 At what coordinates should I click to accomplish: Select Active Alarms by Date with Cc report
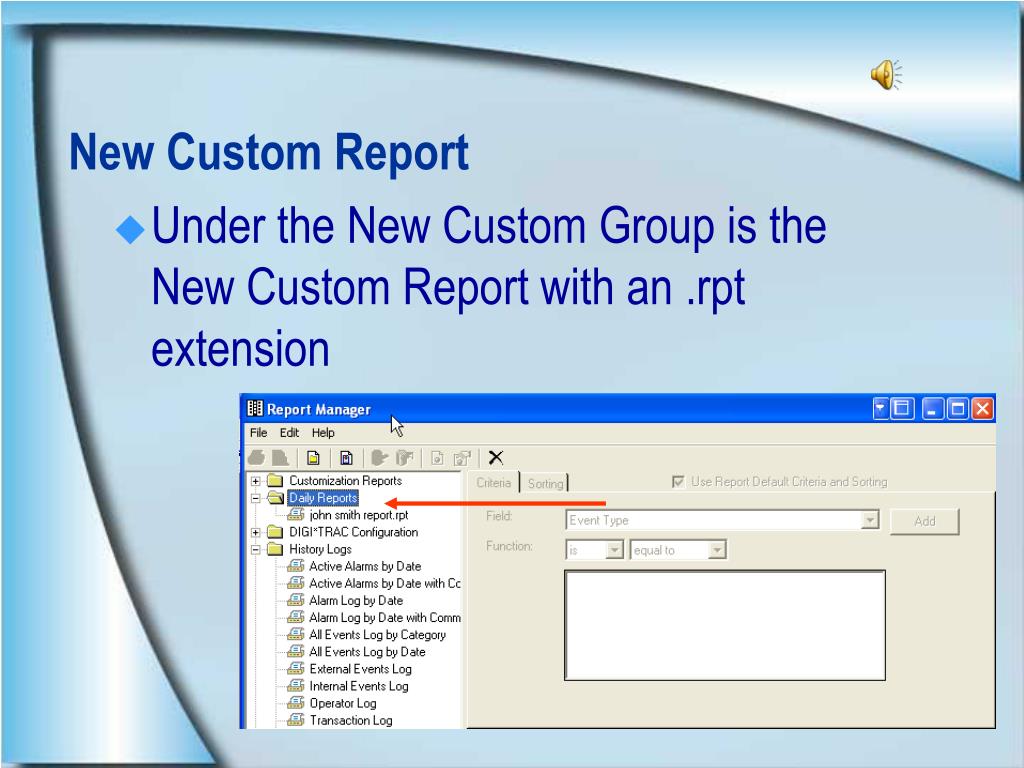point(385,583)
